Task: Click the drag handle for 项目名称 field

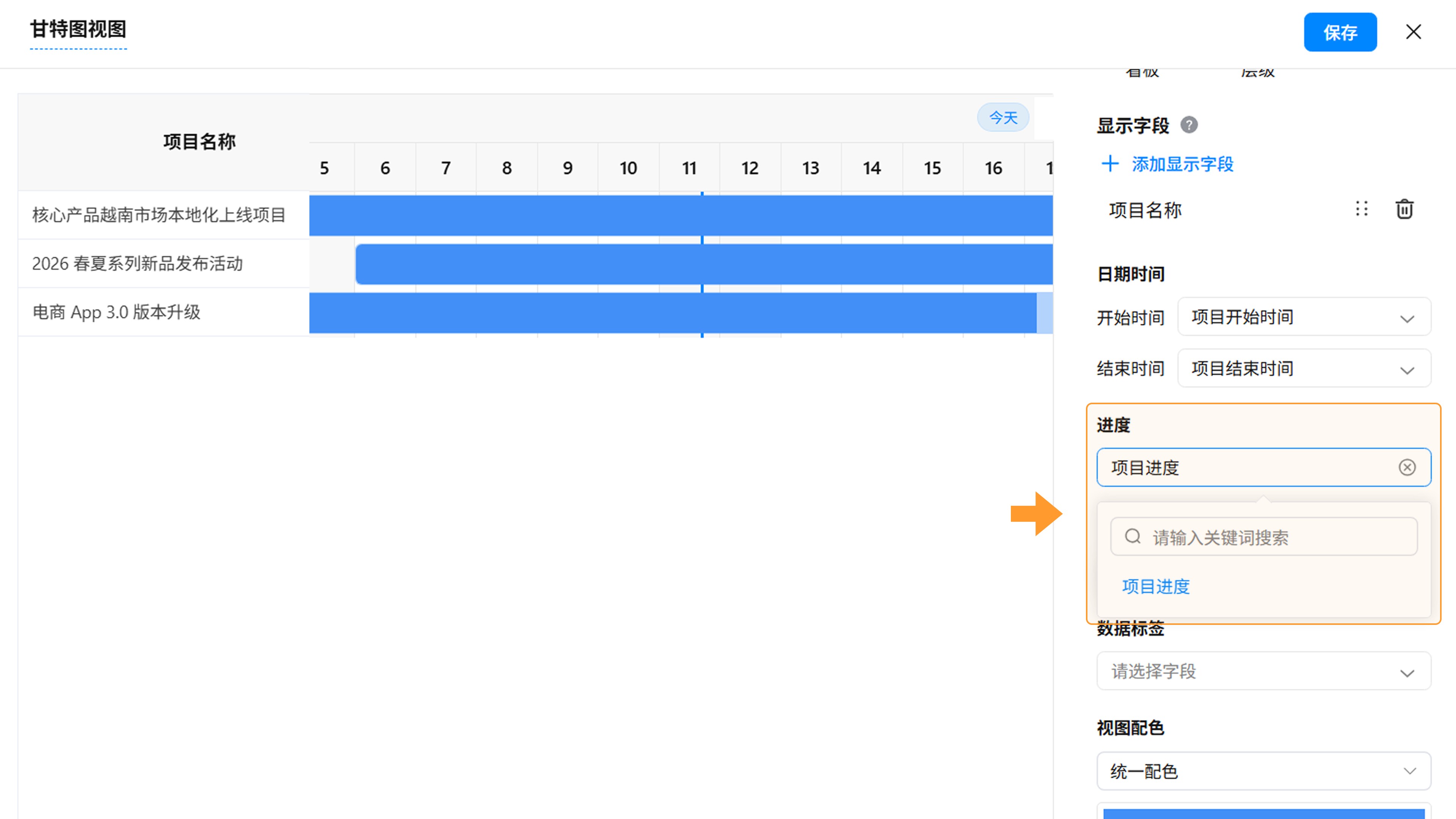Action: (1362, 210)
